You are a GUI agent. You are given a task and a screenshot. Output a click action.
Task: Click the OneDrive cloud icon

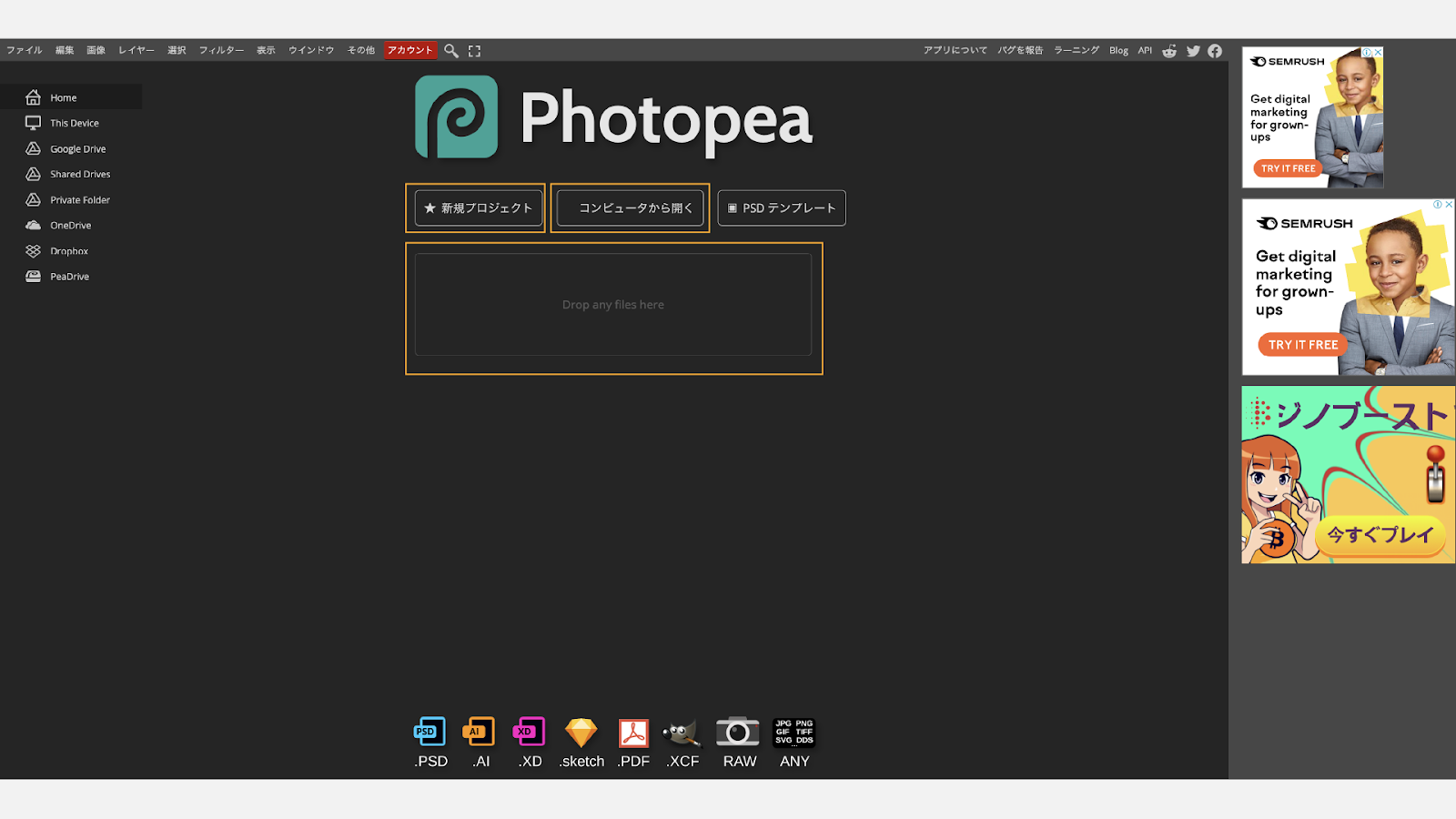click(33, 225)
